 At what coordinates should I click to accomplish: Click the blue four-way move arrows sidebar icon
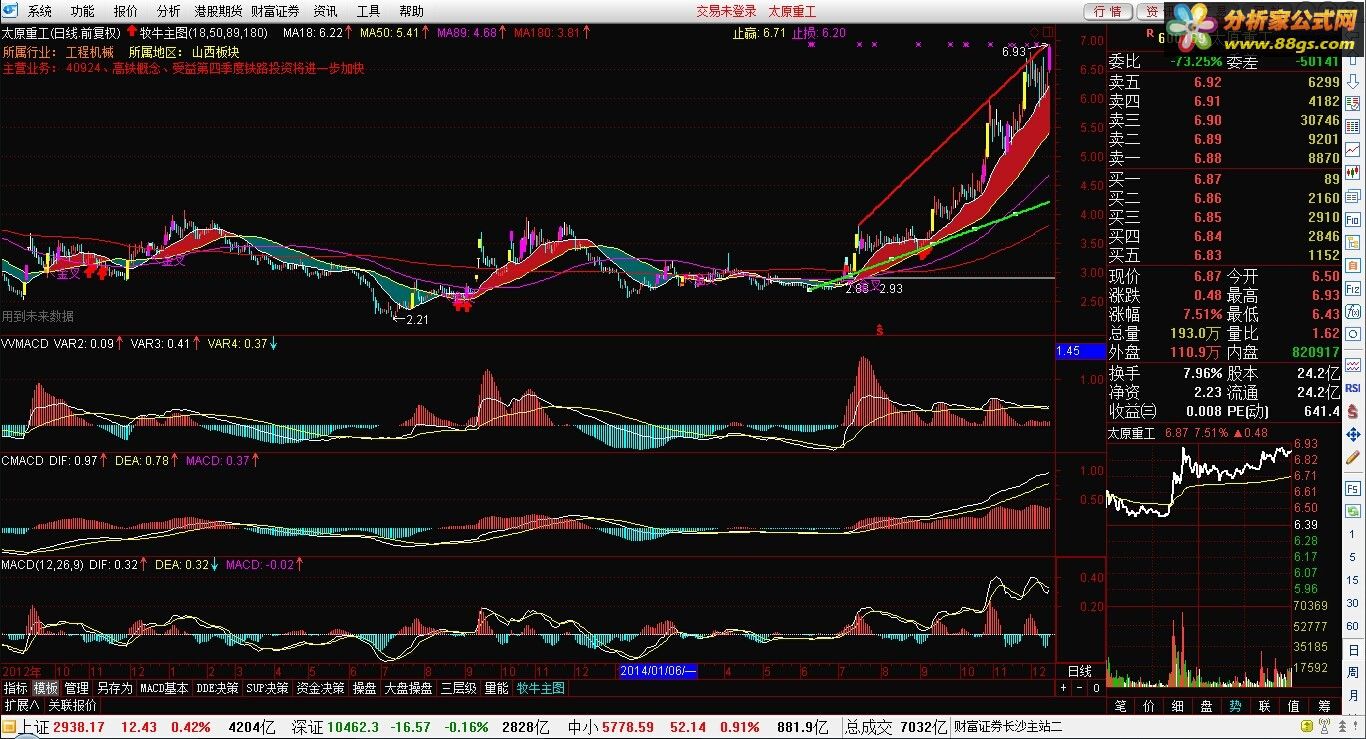click(1352, 435)
